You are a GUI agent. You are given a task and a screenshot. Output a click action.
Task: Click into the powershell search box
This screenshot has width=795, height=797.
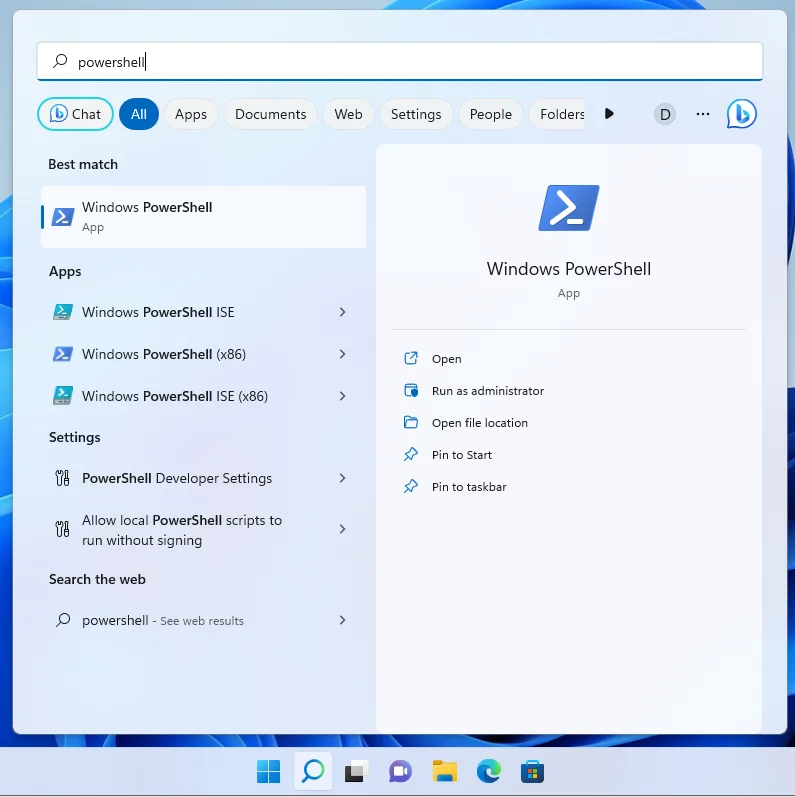[400, 62]
